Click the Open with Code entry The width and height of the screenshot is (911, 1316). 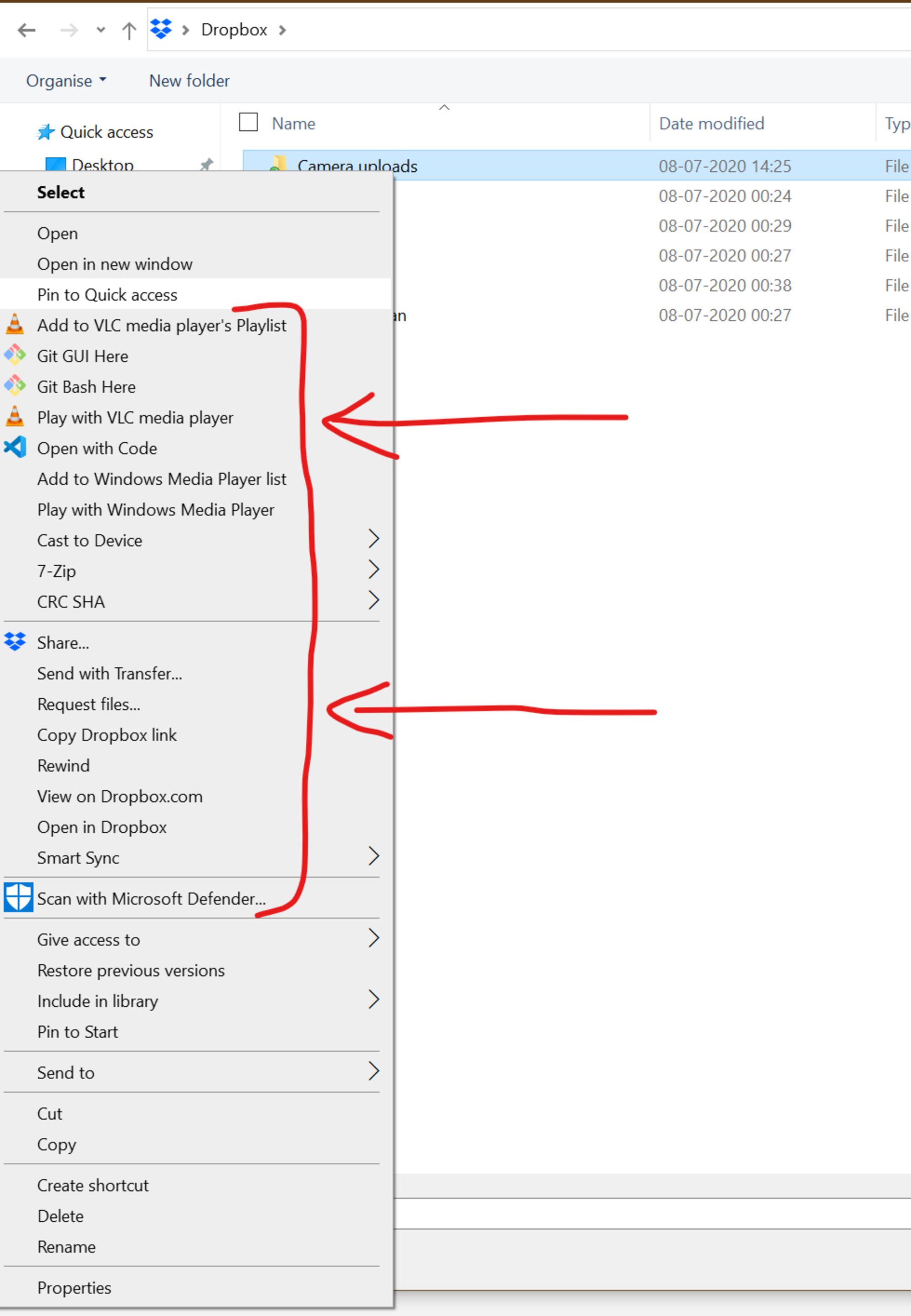click(195, 449)
